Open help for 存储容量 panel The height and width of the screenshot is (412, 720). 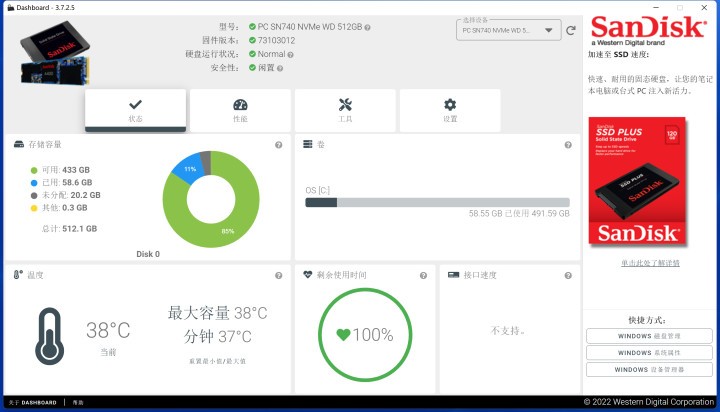click(278, 145)
